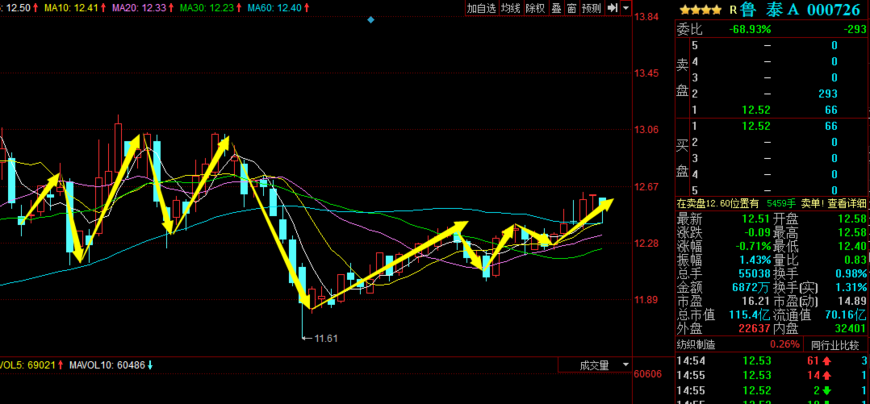870x404 pixels.
Task: Click the MA30 12.23 legend label
Action: point(211,8)
